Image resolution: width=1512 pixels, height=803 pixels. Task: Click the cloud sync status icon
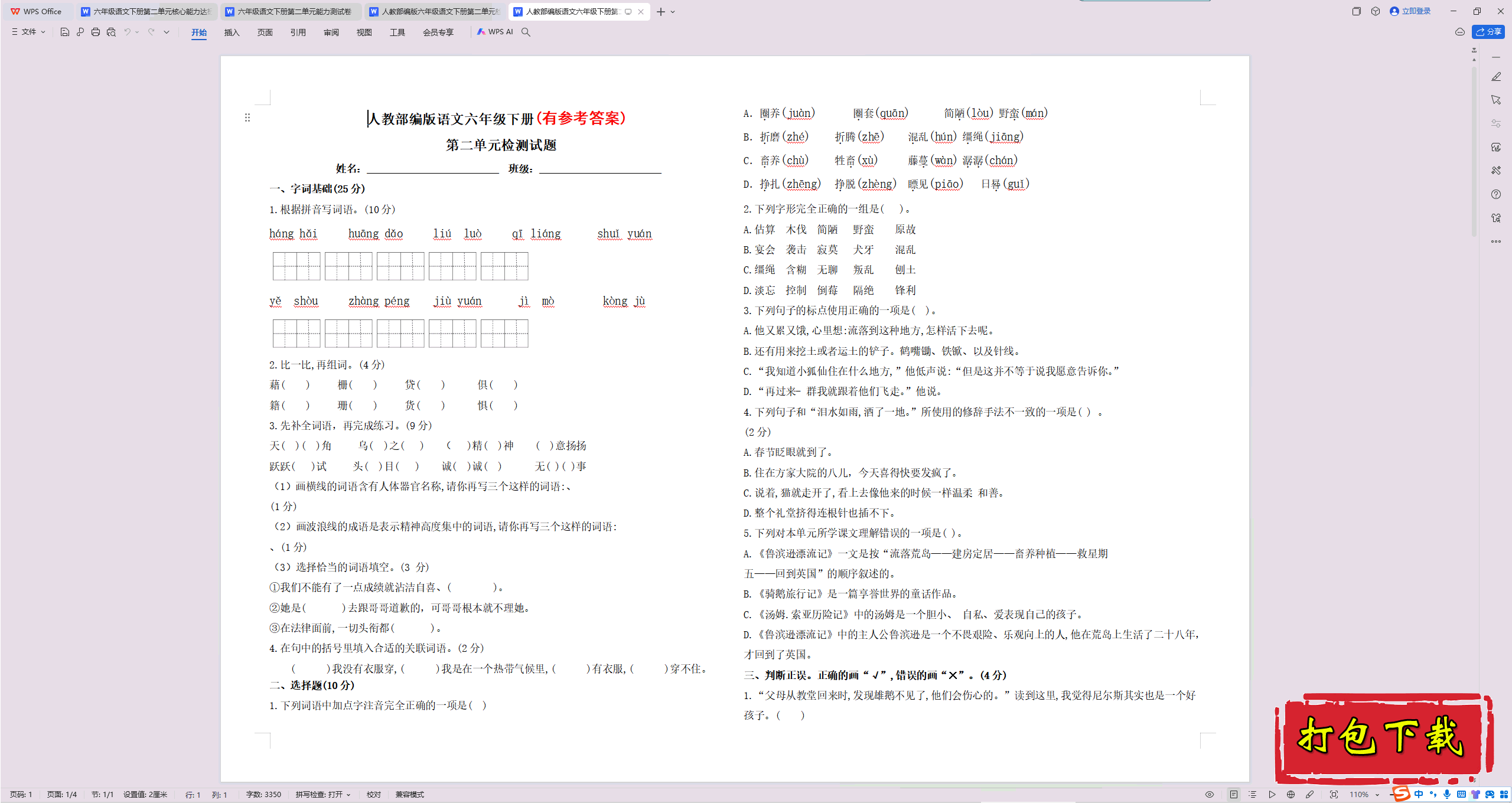1460,32
